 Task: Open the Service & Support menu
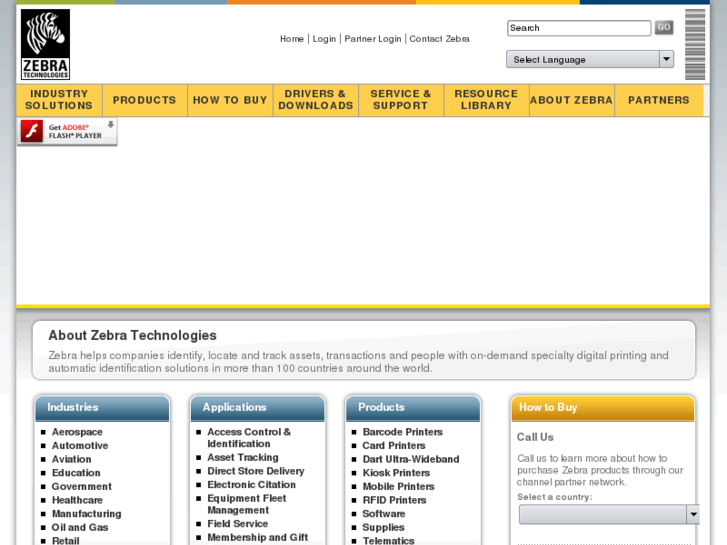pyautogui.click(x=401, y=100)
